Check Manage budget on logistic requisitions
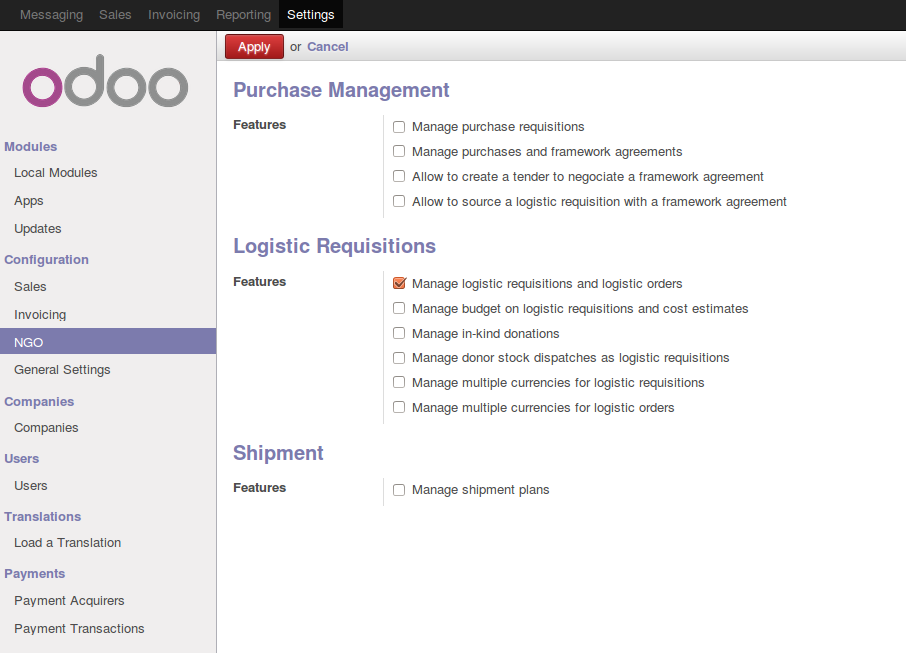906x653 pixels. click(399, 309)
